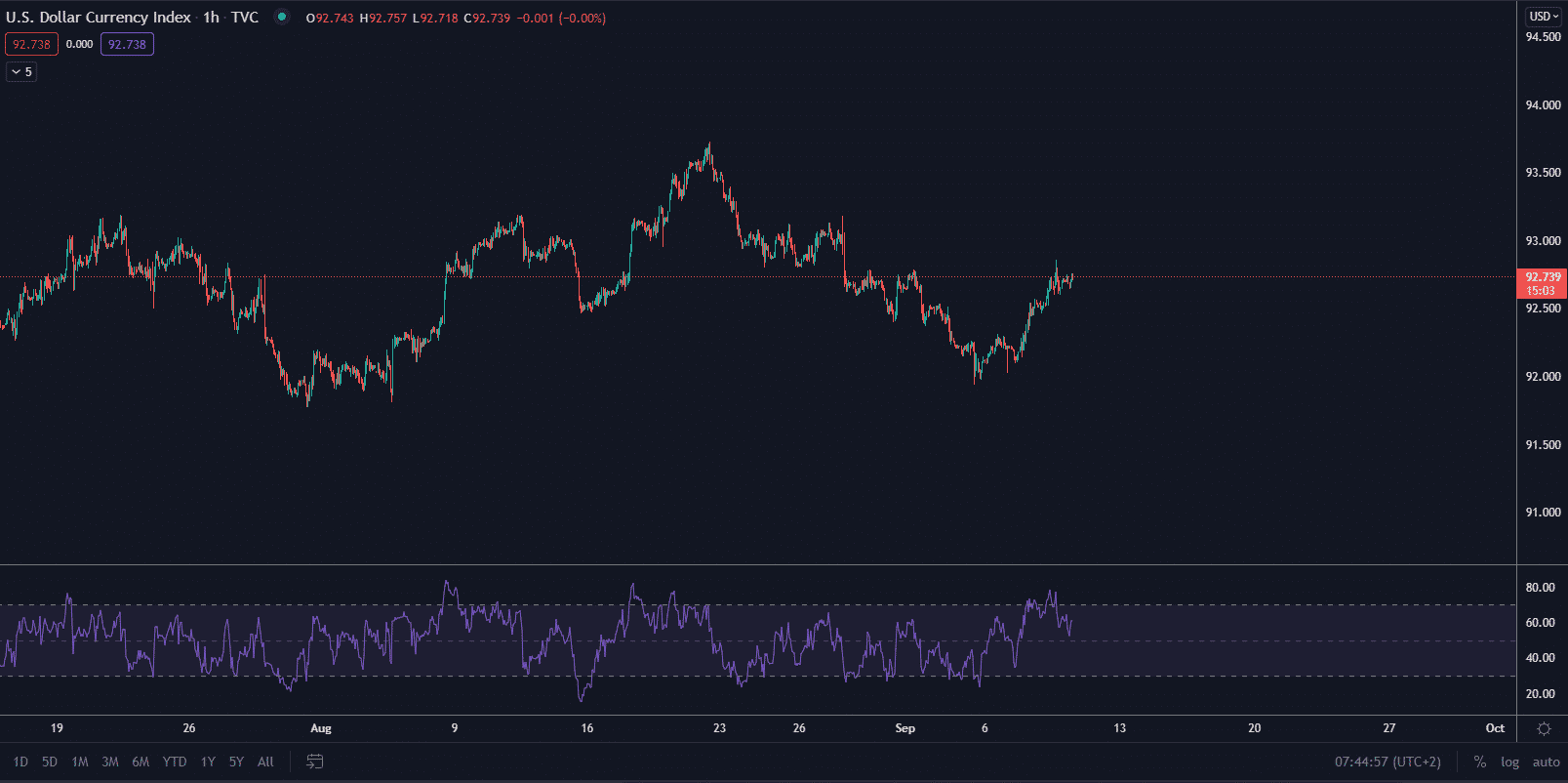Show year-to-date range with YTD
This screenshot has height=783, width=1568.
coord(175,762)
